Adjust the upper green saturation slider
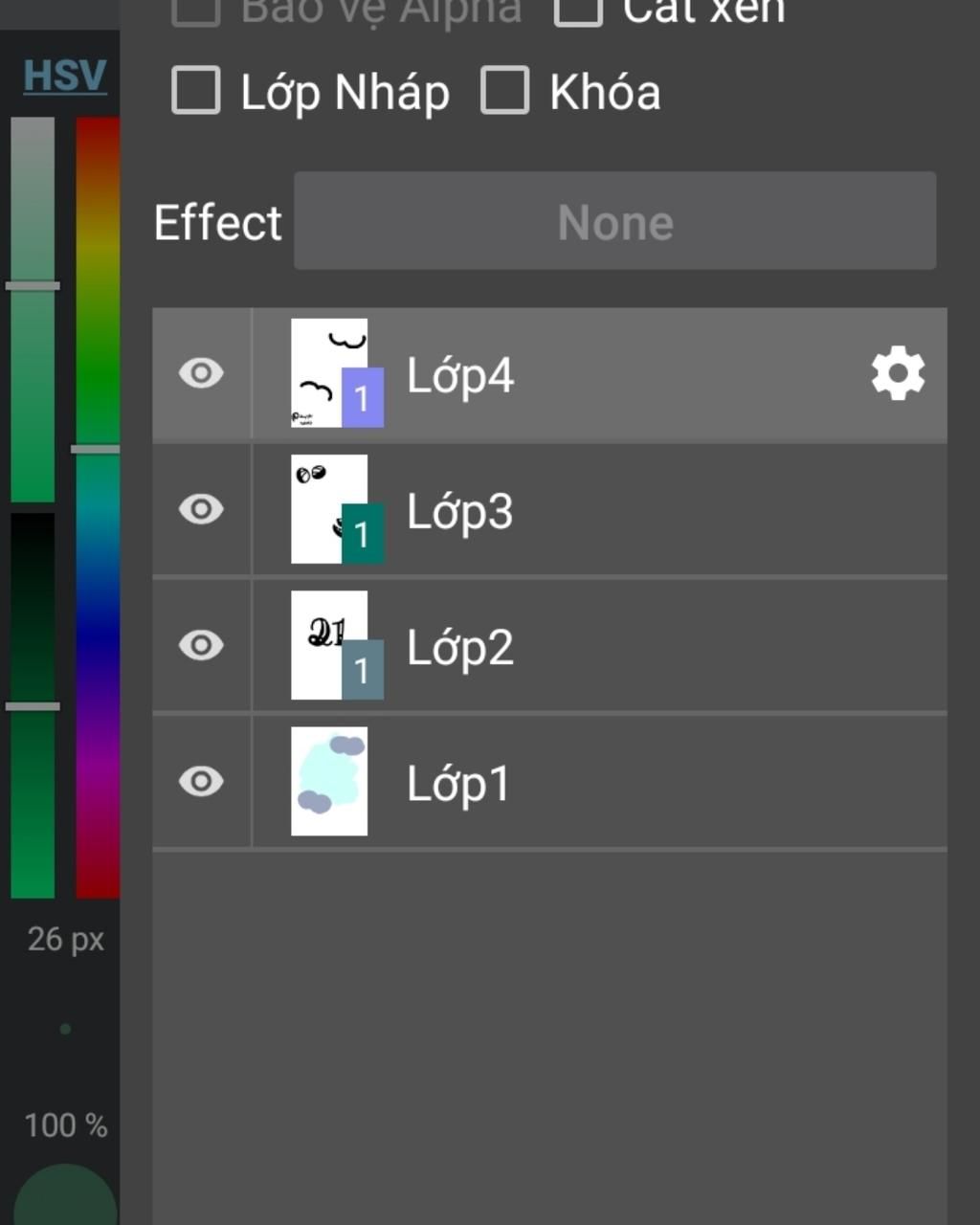 [33, 308]
